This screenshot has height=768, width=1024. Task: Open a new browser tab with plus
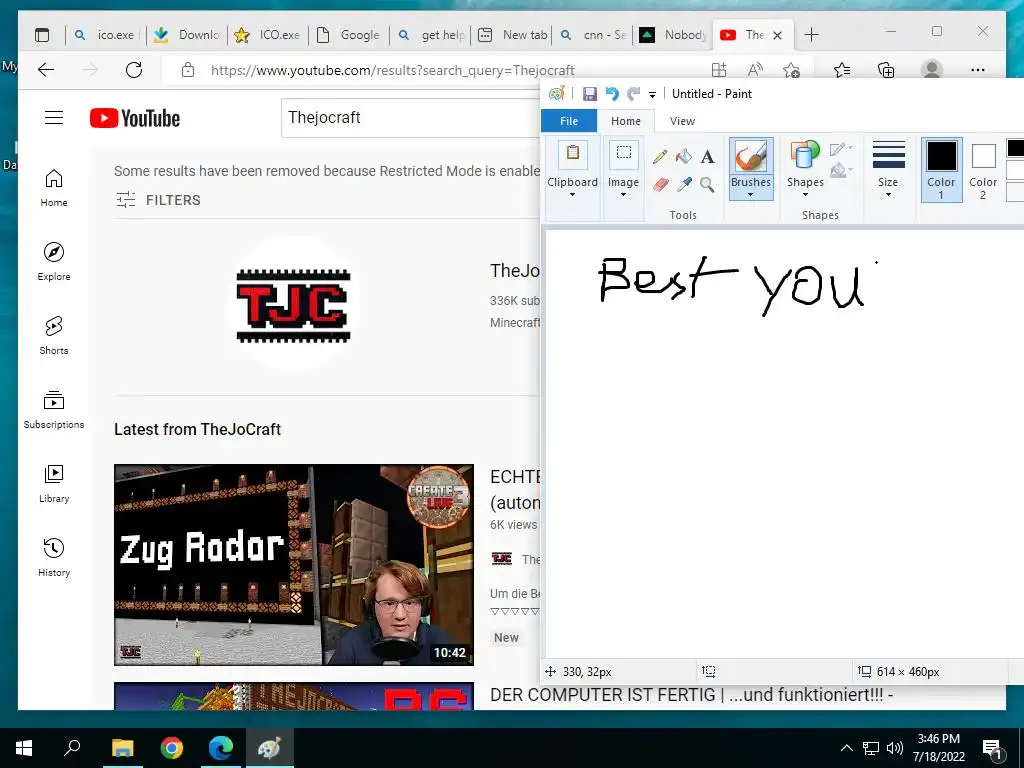(x=811, y=35)
